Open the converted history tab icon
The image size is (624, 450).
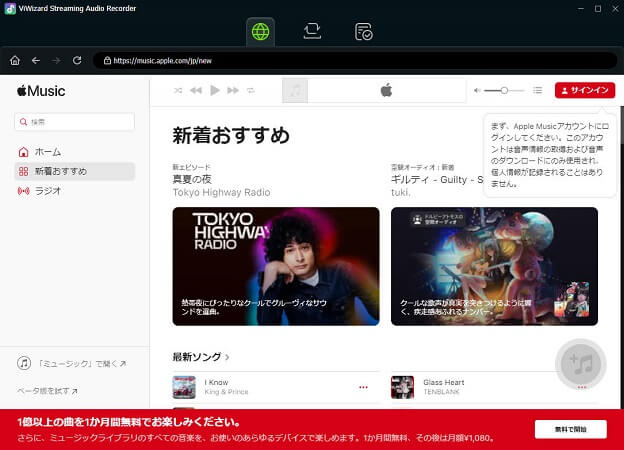[x=363, y=32]
